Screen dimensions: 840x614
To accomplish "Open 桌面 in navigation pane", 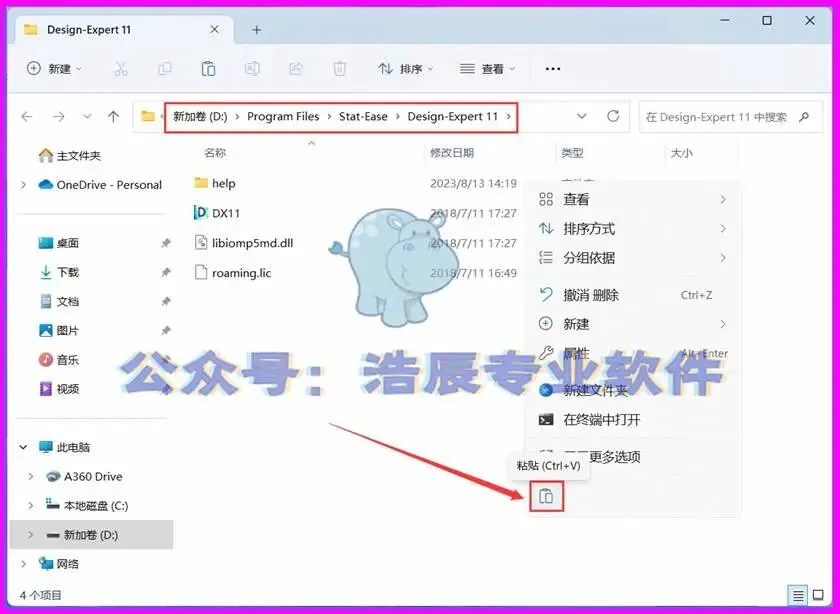I will pyautogui.click(x=59, y=243).
